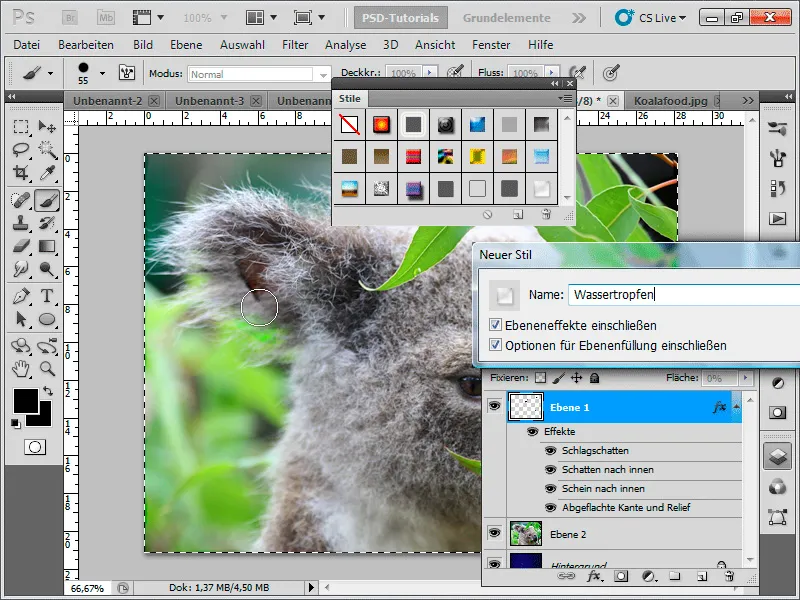The width and height of the screenshot is (800, 600).
Task: Select the Healing Brush tool
Action: click(21, 200)
